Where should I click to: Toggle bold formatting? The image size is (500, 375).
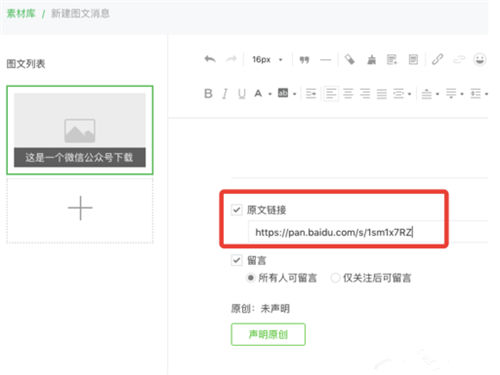click(208, 94)
